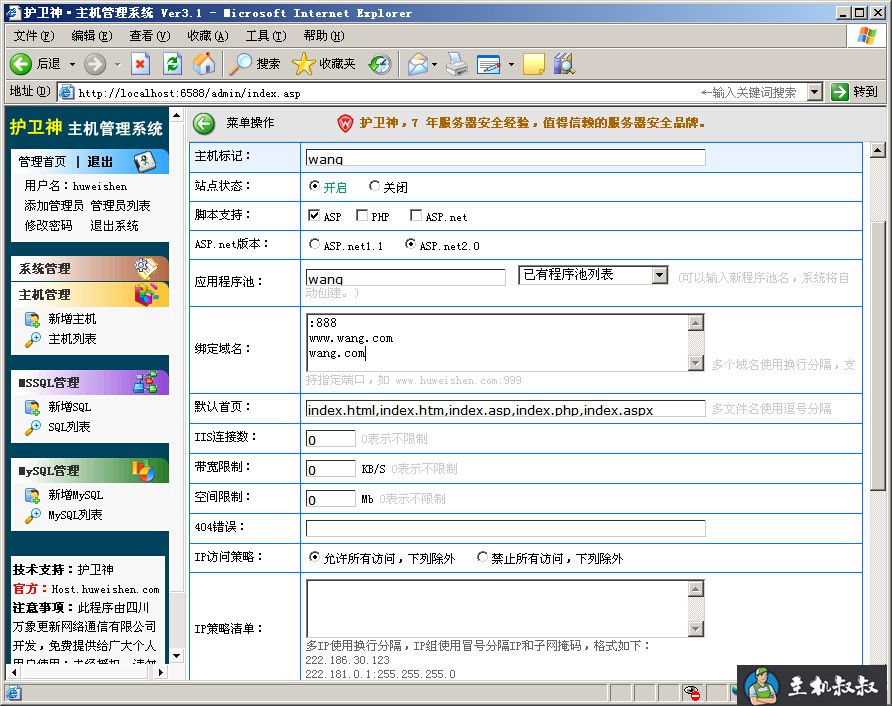Viewport: 892px width, 706px height.
Task: Click the magnifier icon beside 主机列表
Action: (32, 340)
